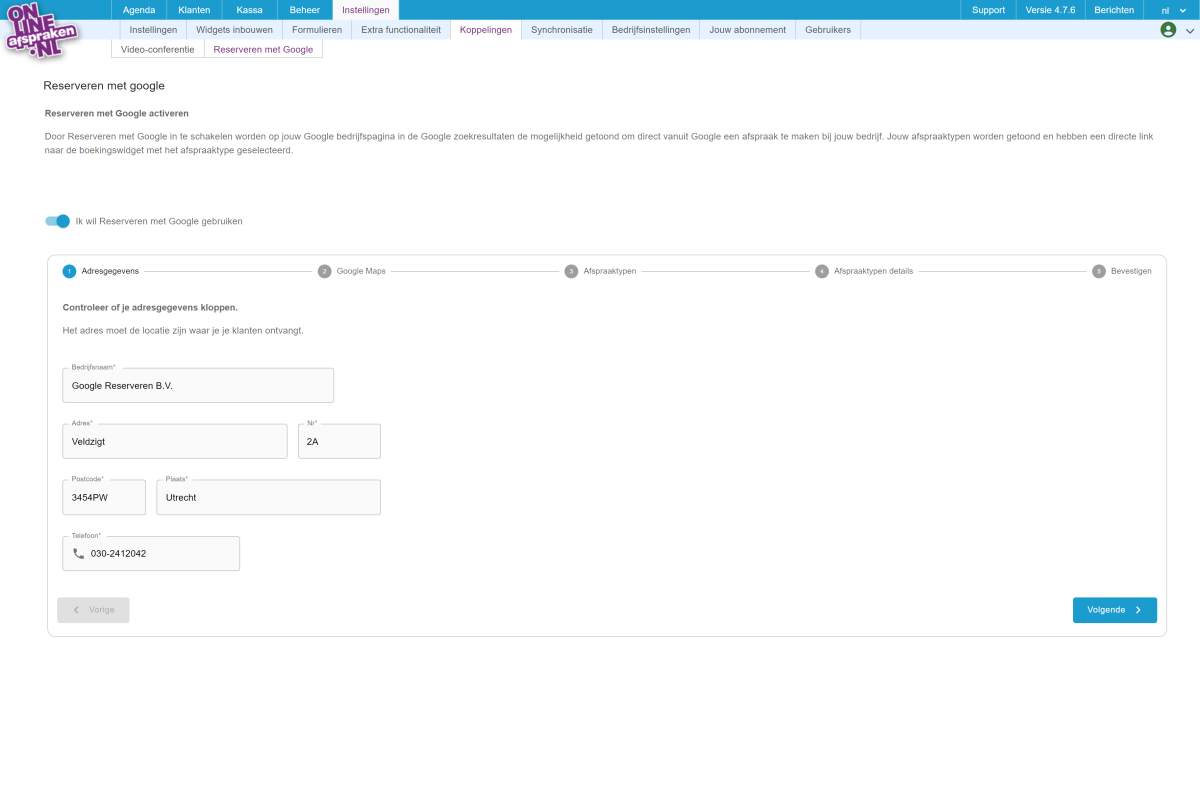This screenshot has height=806, width=1200.
Task: Jump to step 3 Afspraaktypen
Action: 601,271
